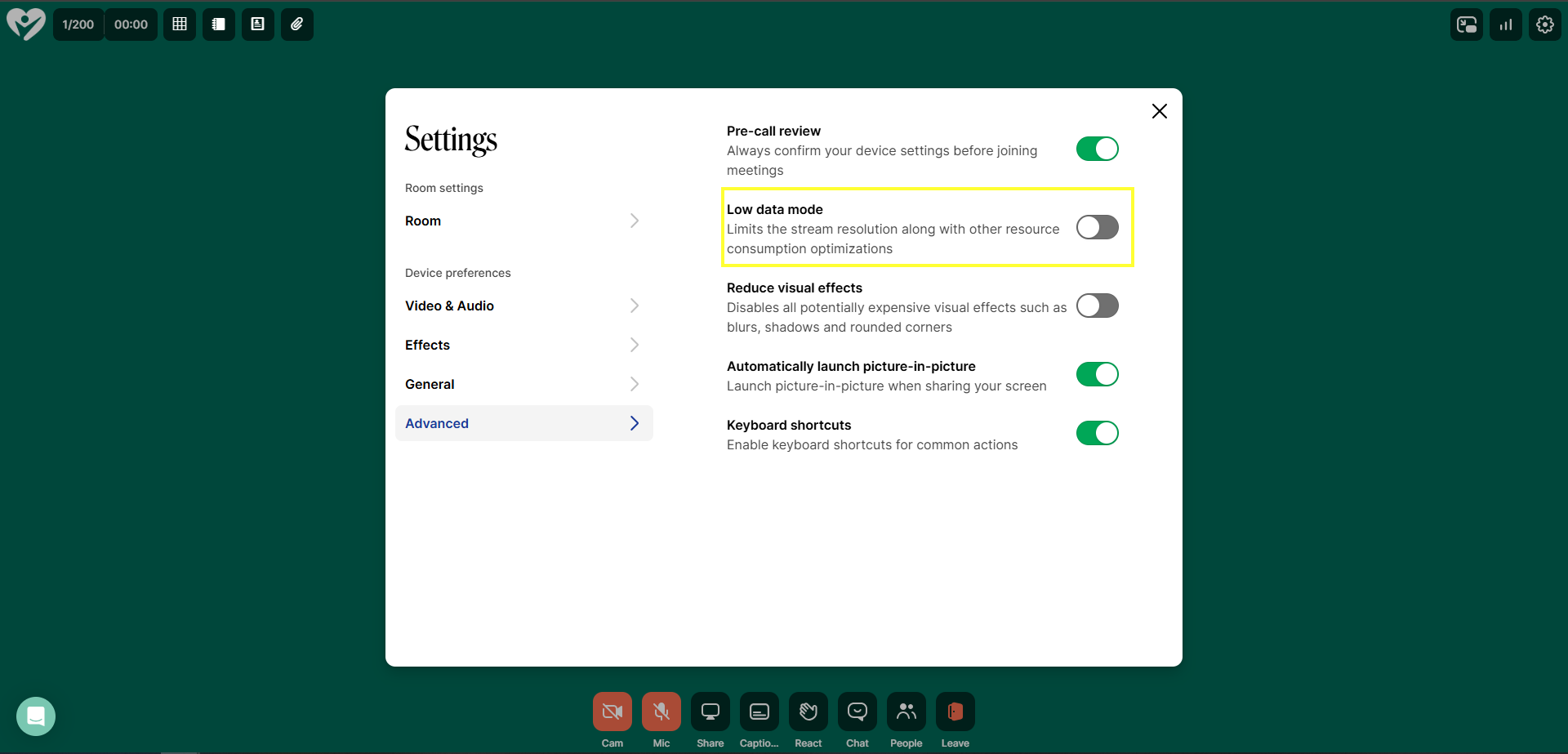Toggle picture-in-picture icon in top bar

tap(1467, 25)
